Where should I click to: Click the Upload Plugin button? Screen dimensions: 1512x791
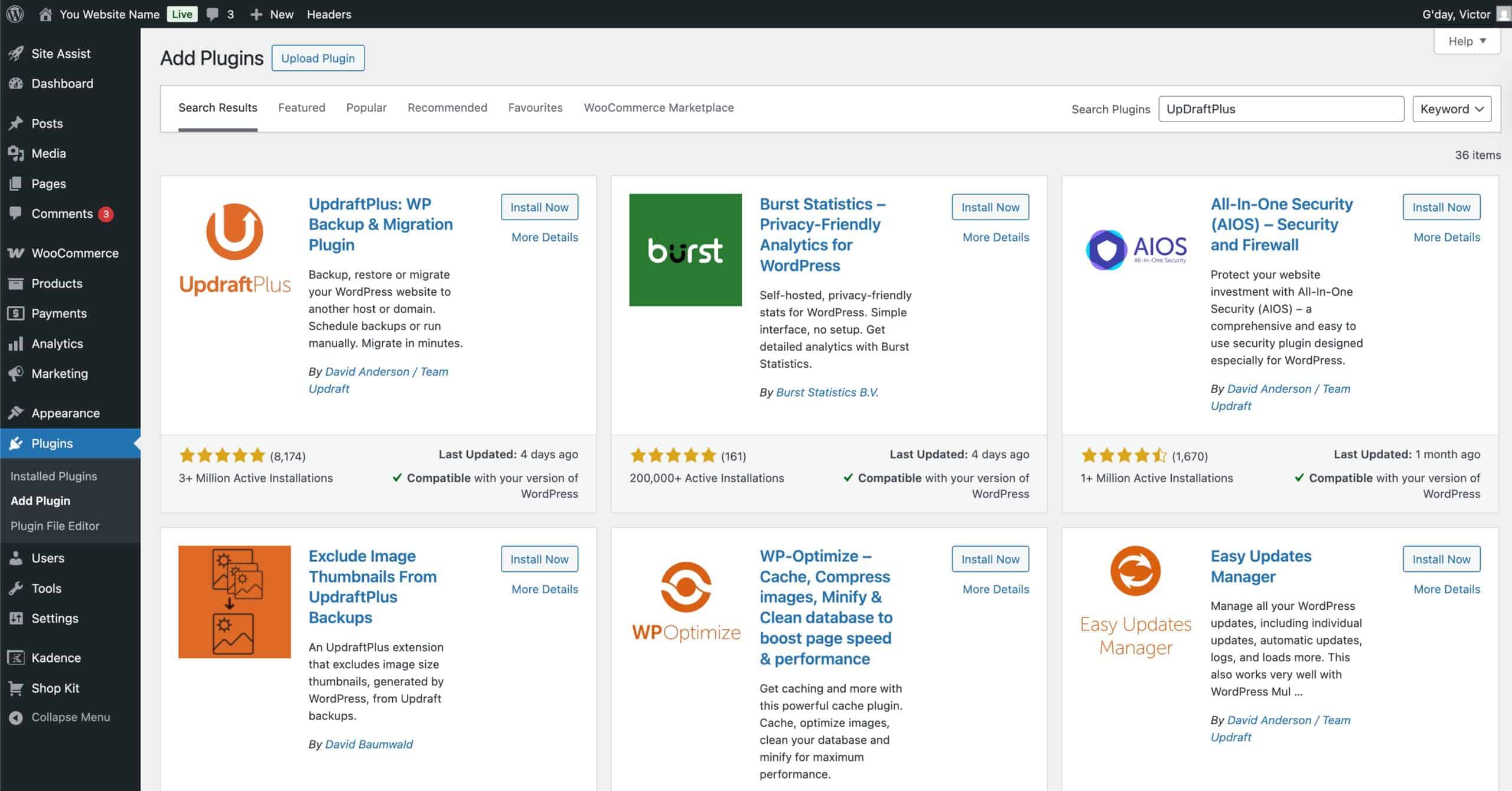(x=318, y=58)
